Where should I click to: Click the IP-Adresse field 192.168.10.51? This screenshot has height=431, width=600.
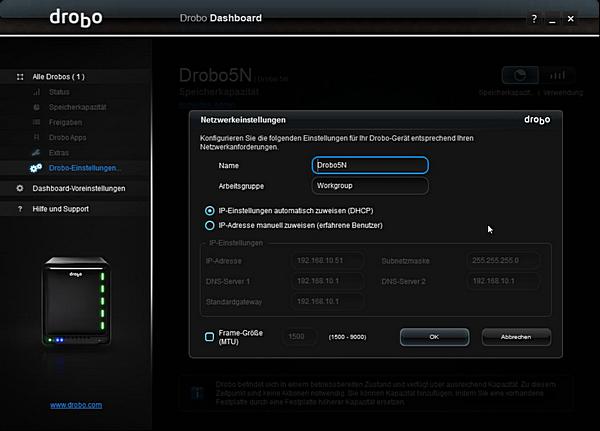(x=327, y=260)
